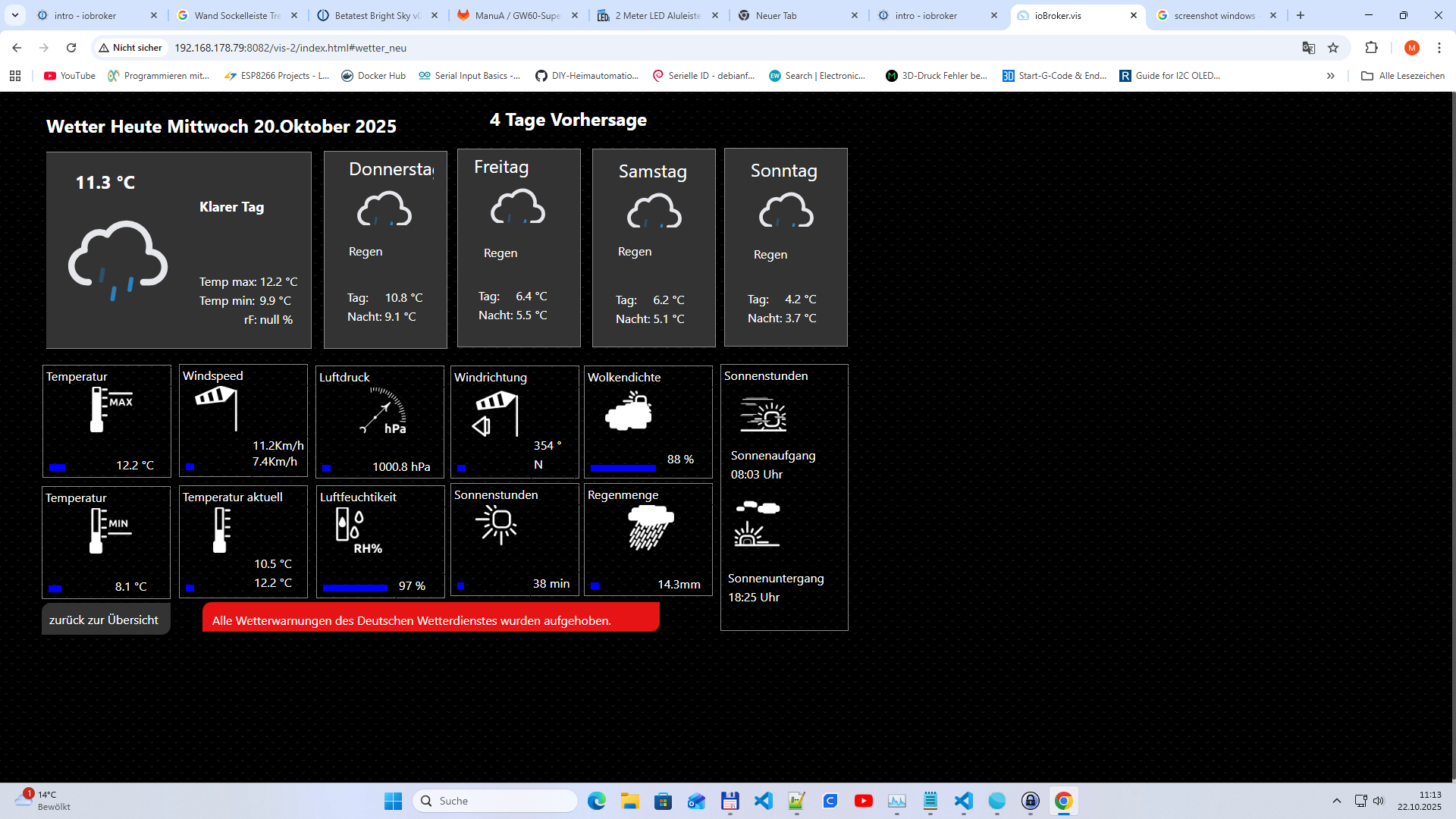
Task: Click the Wolkendichte 88% blue bar
Action: pyautogui.click(x=623, y=468)
